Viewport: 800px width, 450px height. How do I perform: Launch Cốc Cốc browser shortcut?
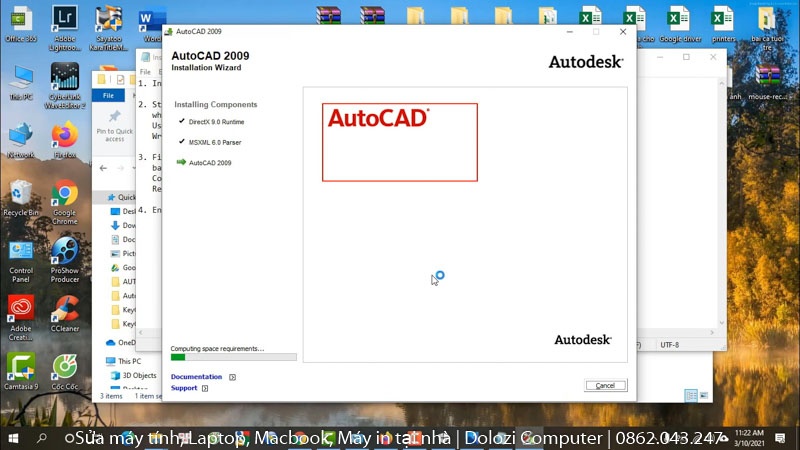pyautogui.click(x=65, y=372)
